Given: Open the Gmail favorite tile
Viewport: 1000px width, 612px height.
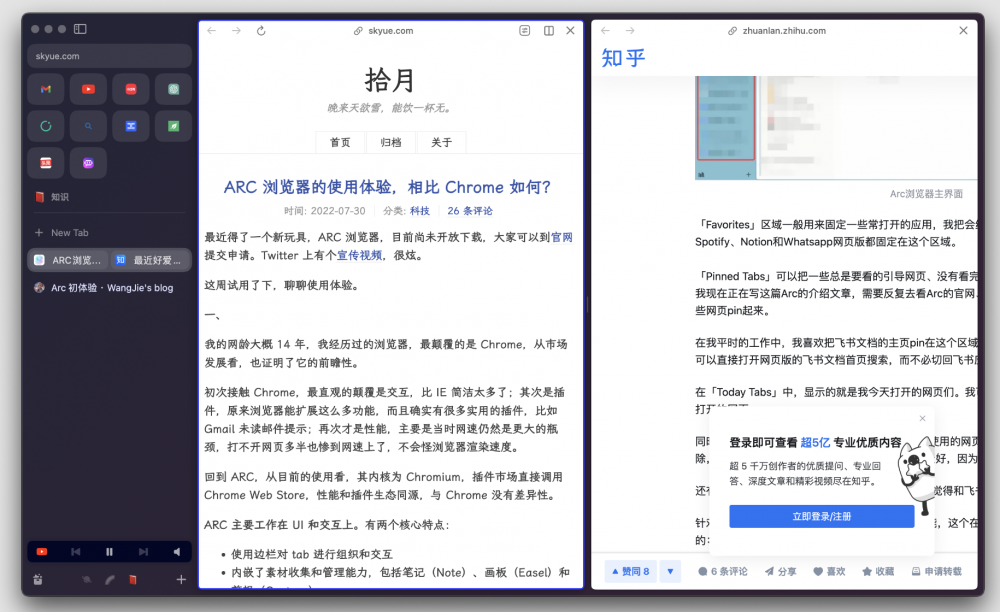Looking at the screenshot, I should tap(45, 89).
